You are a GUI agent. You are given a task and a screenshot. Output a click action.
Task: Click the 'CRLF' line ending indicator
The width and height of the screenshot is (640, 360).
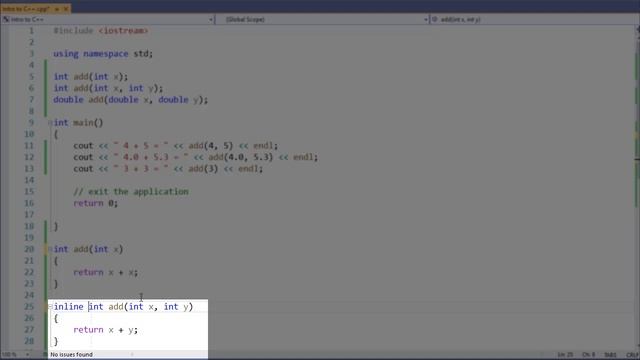coord(632,355)
